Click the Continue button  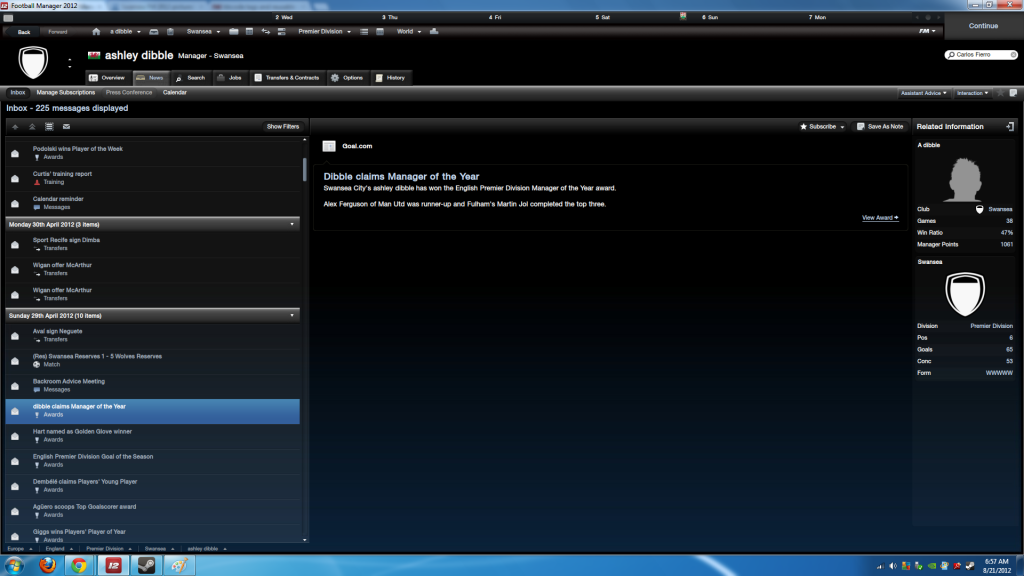click(x=983, y=26)
